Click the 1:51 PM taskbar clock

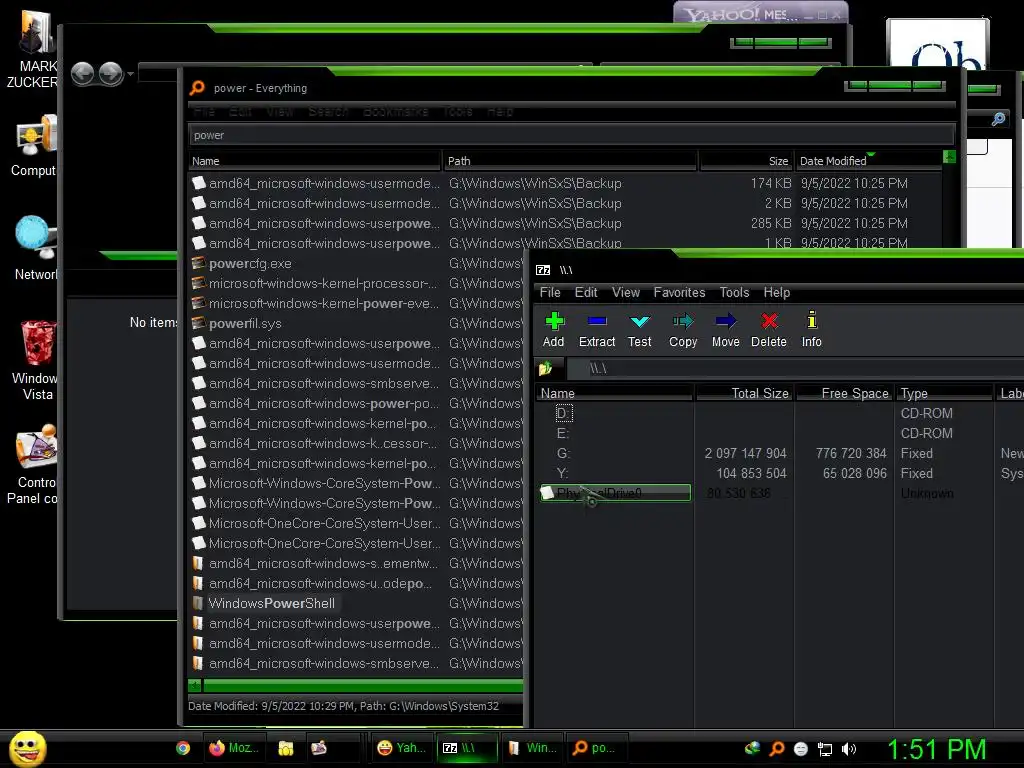pyautogui.click(x=936, y=750)
